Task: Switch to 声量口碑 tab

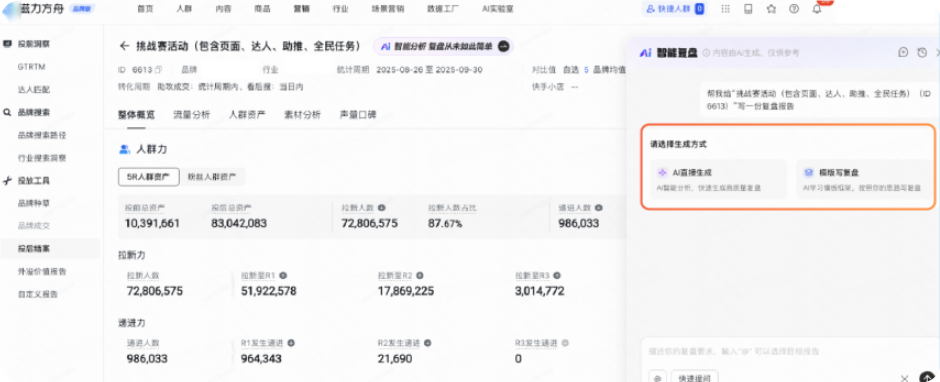Action: pyautogui.click(x=358, y=115)
